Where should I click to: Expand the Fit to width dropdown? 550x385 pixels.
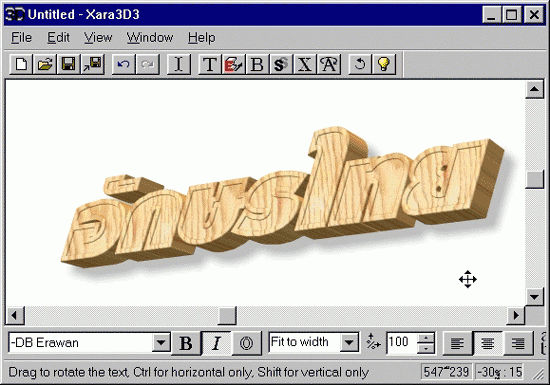(349, 343)
